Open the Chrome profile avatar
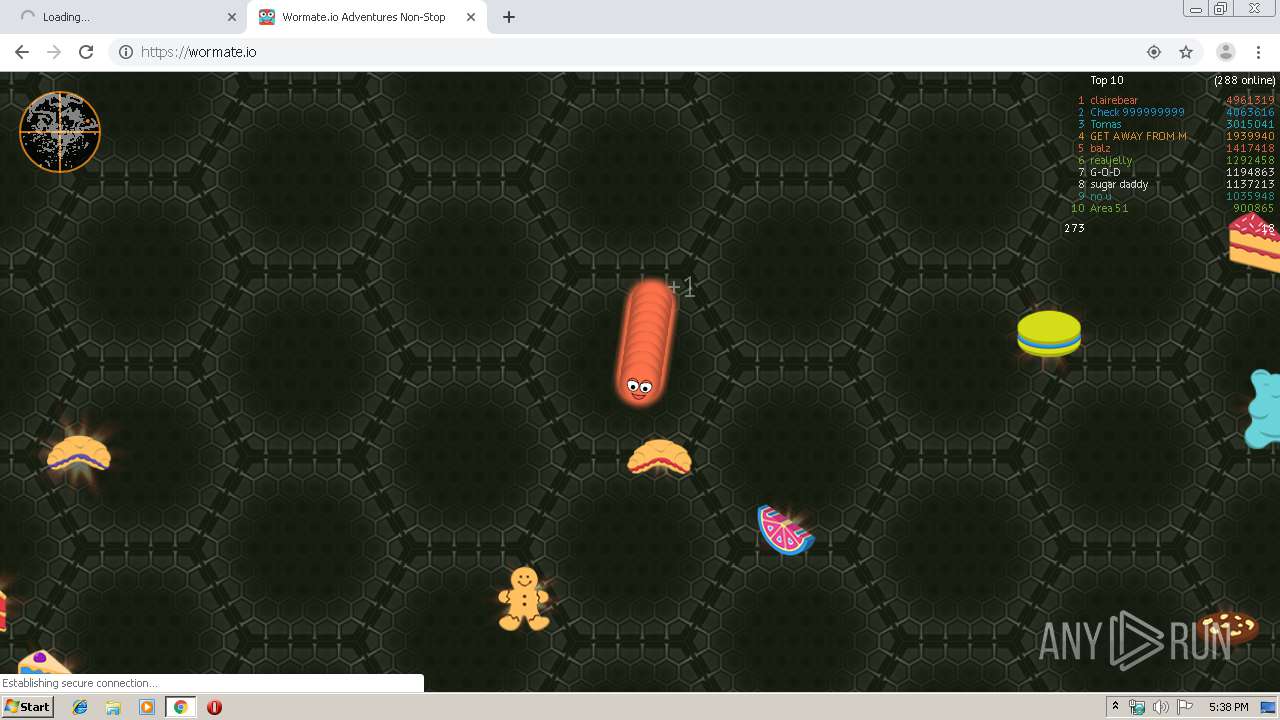Screen dimensions: 1280x720 [1225, 52]
